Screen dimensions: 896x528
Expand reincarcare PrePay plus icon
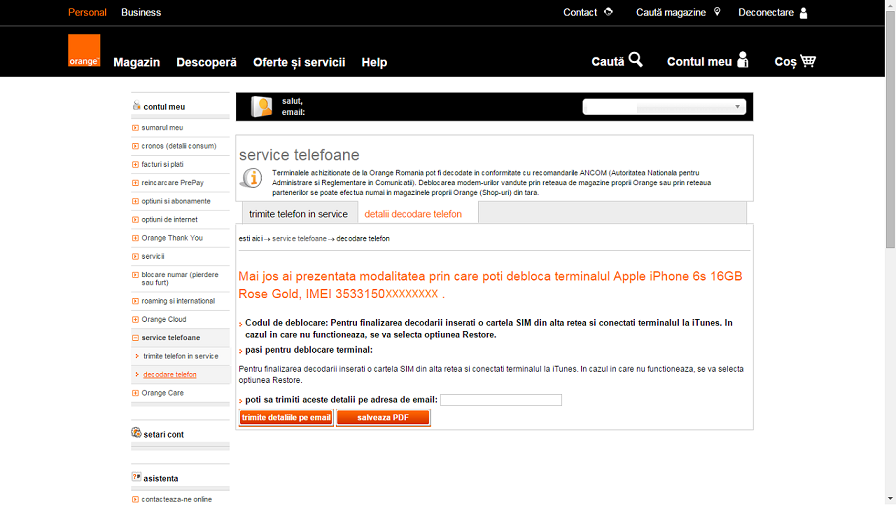click(x=135, y=183)
